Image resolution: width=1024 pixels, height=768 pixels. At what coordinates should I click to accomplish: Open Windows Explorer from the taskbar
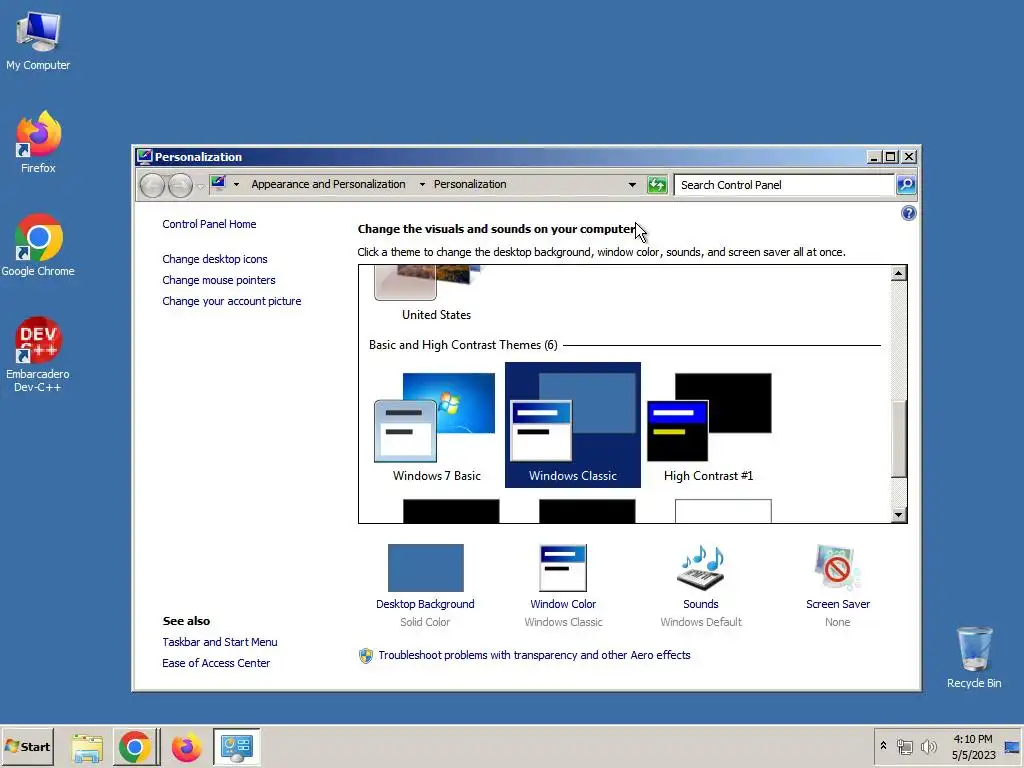pos(87,747)
